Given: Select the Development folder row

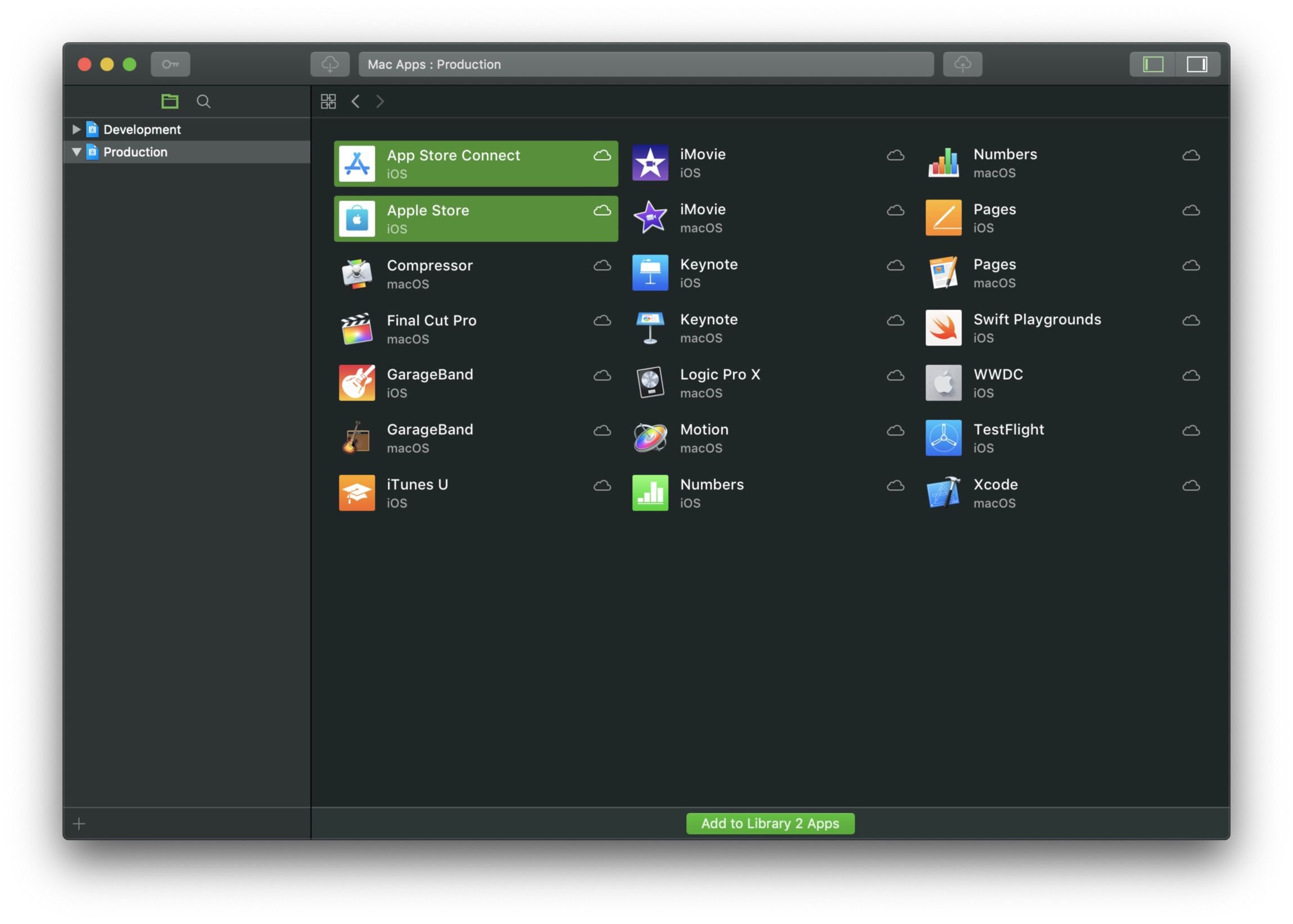Looking at the screenshot, I should pos(187,129).
